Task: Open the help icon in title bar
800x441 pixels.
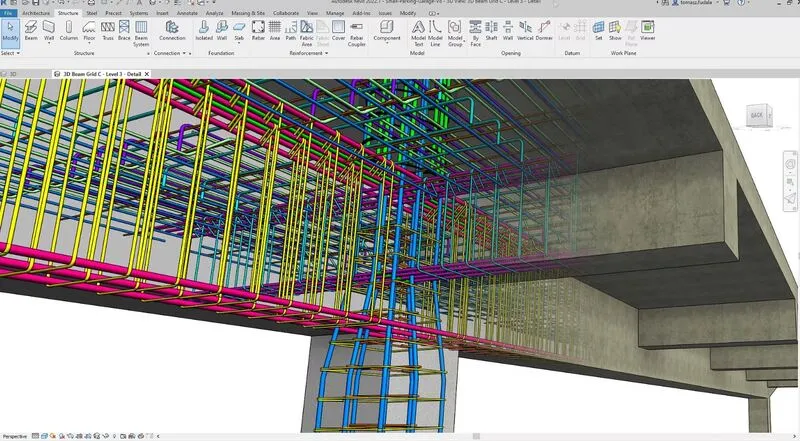Action: [x=741, y=3]
